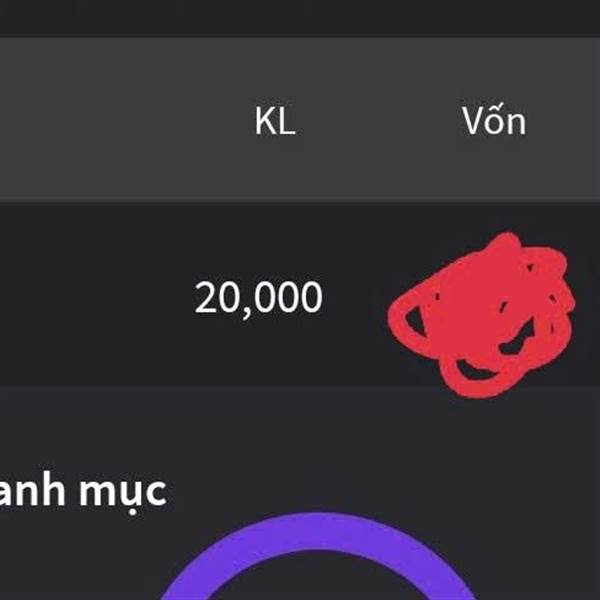The height and width of the screenshot is (600, 600).
Task: Select the right side of the purple arc
Action: coord(446,578)
